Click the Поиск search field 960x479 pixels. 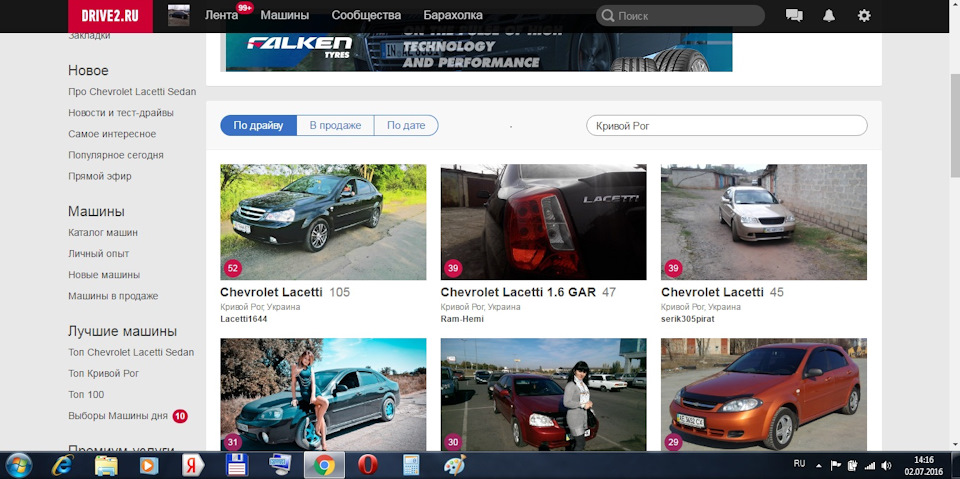680,16
